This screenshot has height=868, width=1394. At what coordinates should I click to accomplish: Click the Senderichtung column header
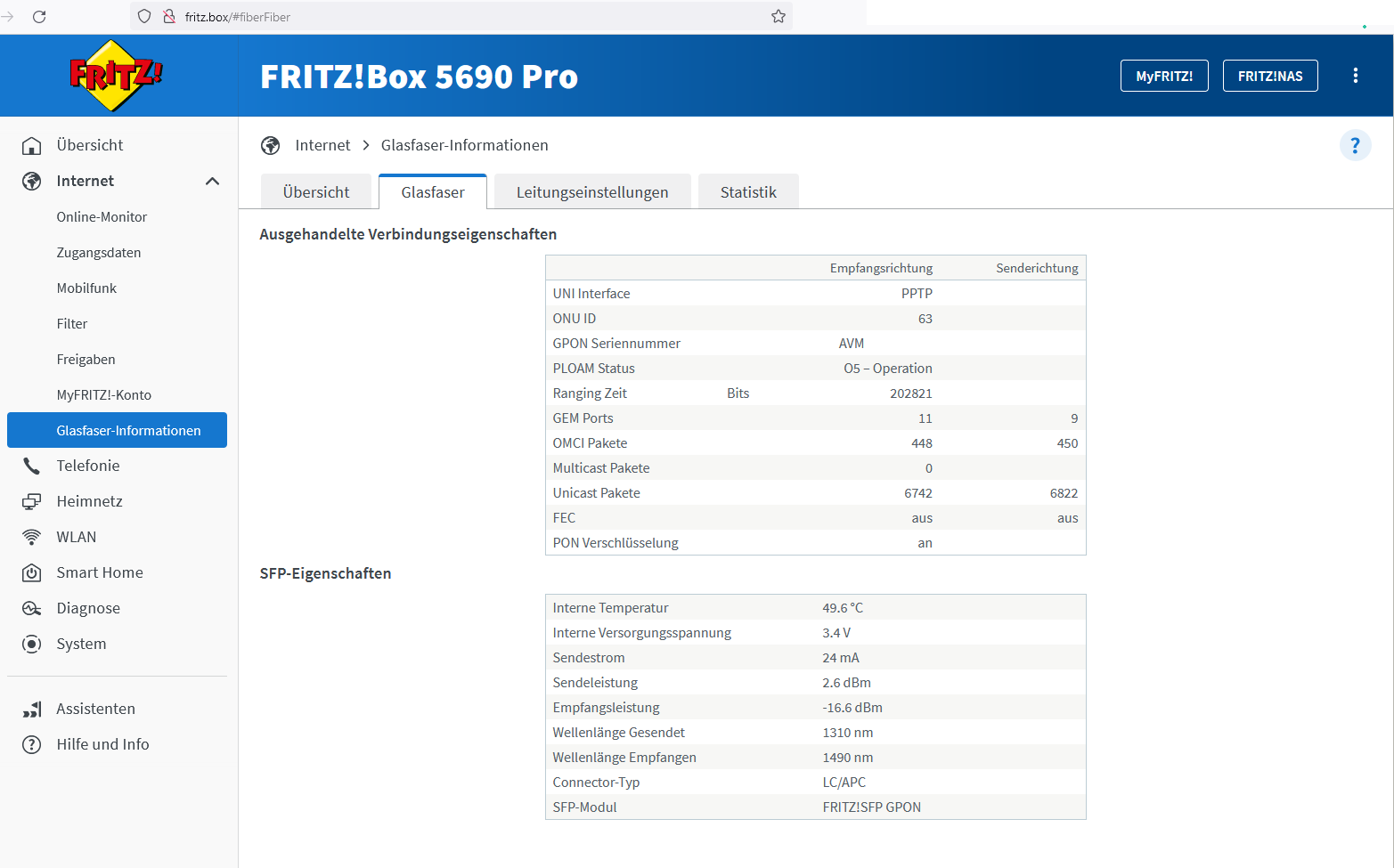1037,268
